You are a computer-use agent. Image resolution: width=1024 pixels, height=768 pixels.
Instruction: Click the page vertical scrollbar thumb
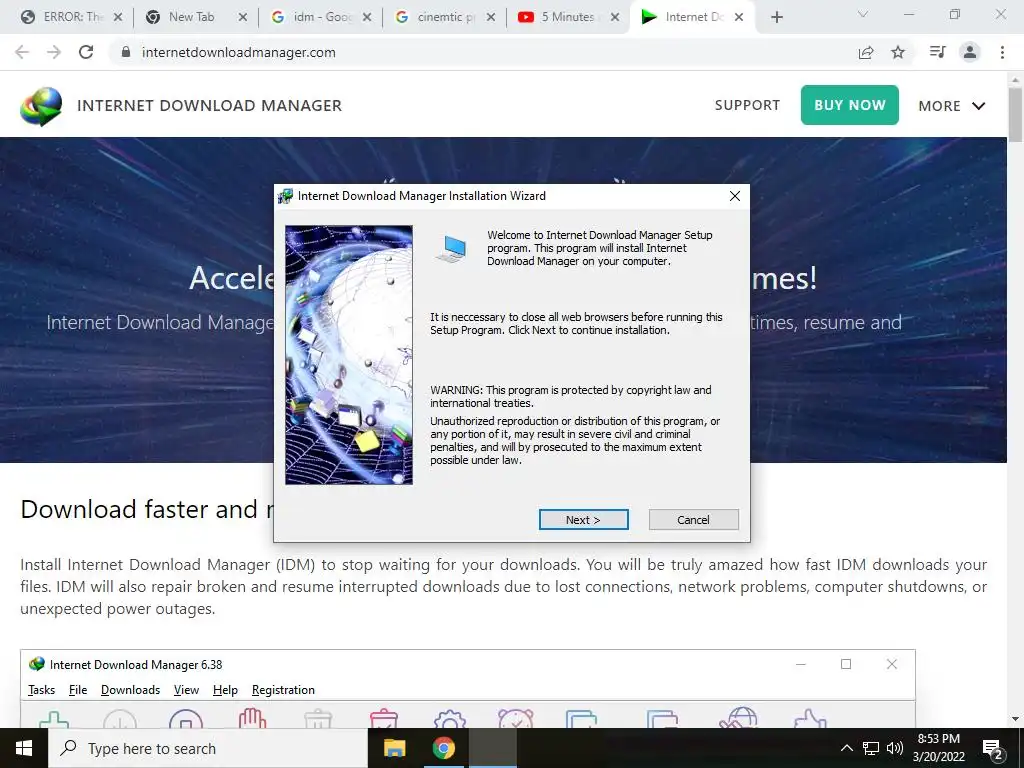pyautogui.click(x=1015, y=114)
